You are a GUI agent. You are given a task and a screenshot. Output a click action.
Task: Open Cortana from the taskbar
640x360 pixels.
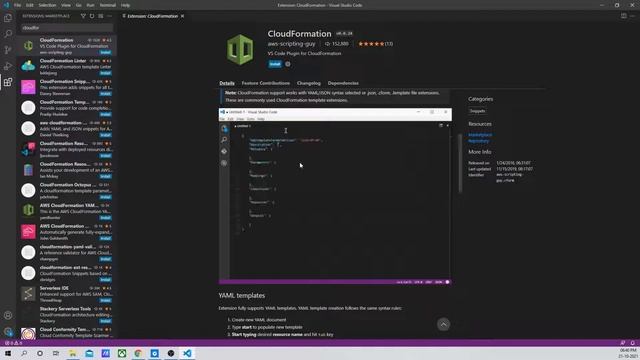(x=40, y=353)
